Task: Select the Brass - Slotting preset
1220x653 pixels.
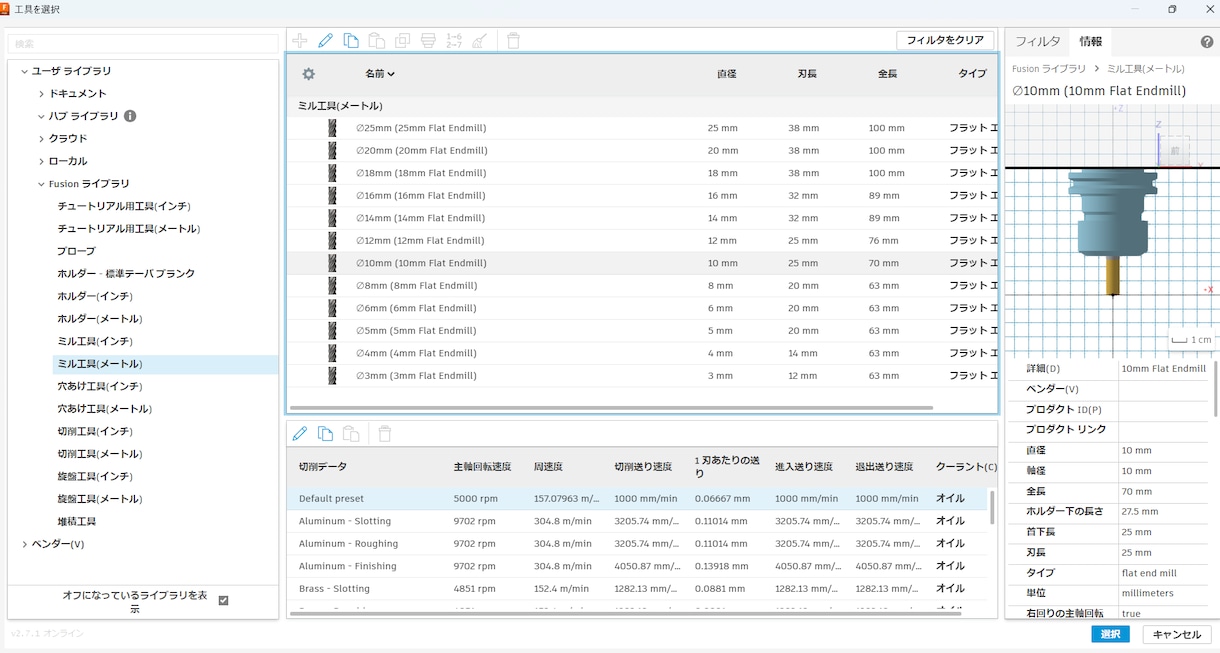Action: (638, 589)
